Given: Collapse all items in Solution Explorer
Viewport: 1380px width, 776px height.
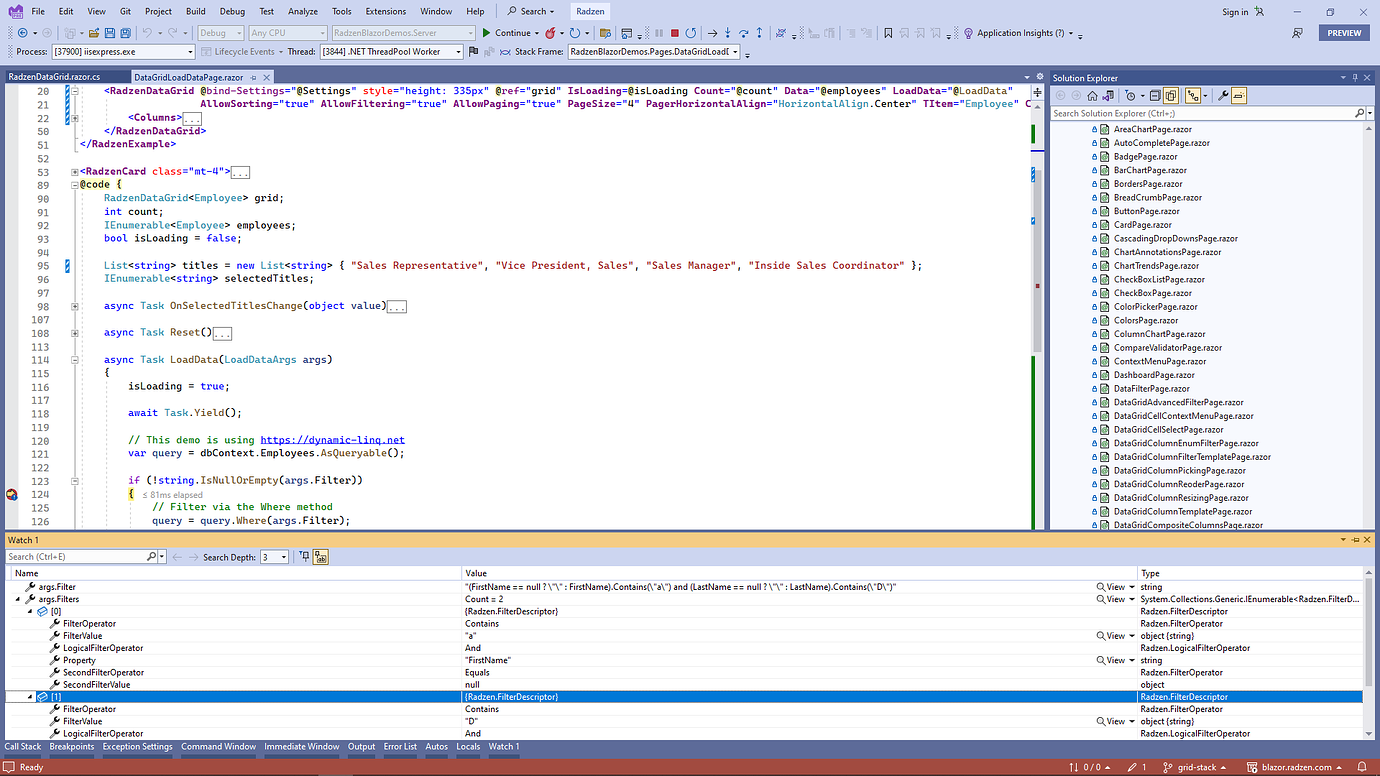Looking at the screenshot, I should (1156, 95).
